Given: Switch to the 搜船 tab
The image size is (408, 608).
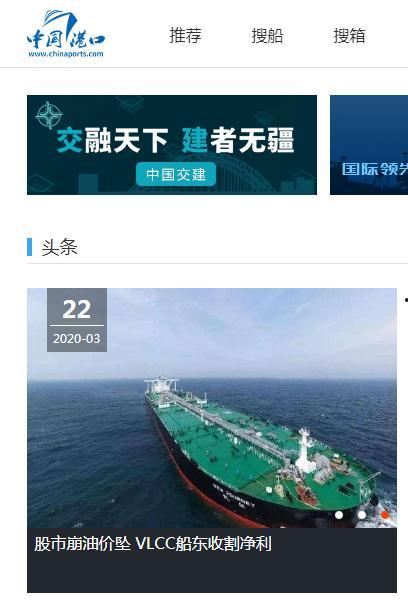Looking at the screenshot, I should click(x=268, y=36).
